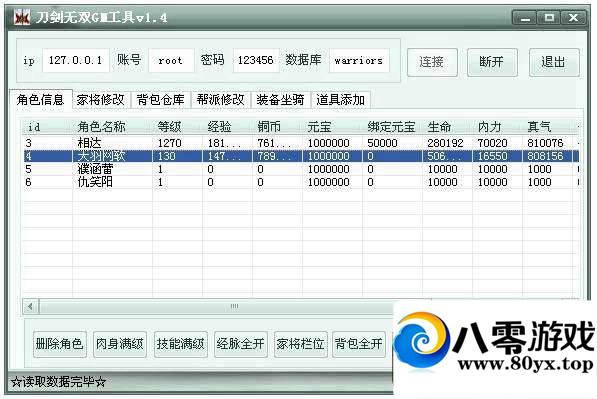Click 内力 value 16550 in selected row
This screenshot has height=399, width=597.
coord(492,156)
